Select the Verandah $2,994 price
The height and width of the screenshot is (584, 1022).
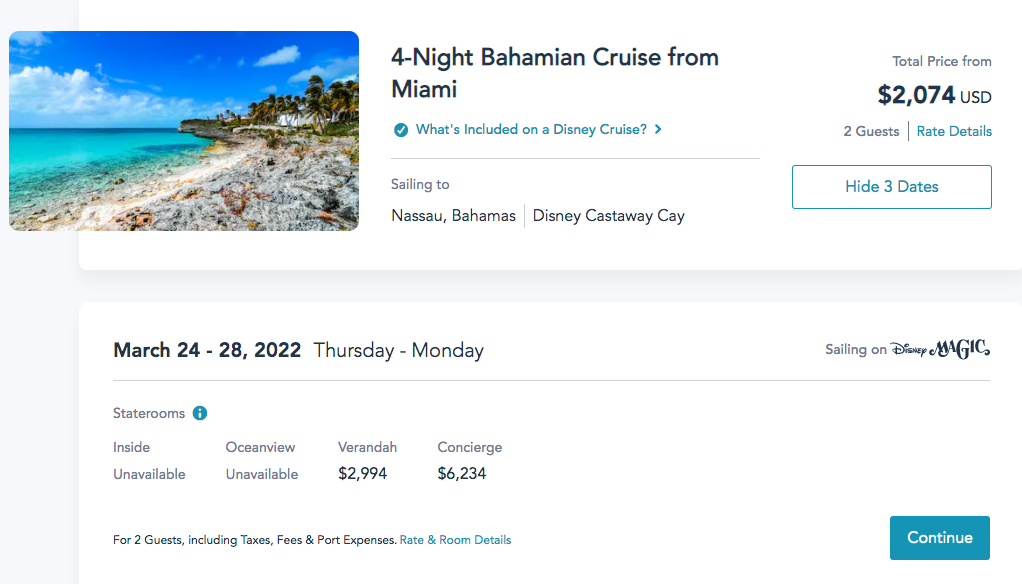362,474
